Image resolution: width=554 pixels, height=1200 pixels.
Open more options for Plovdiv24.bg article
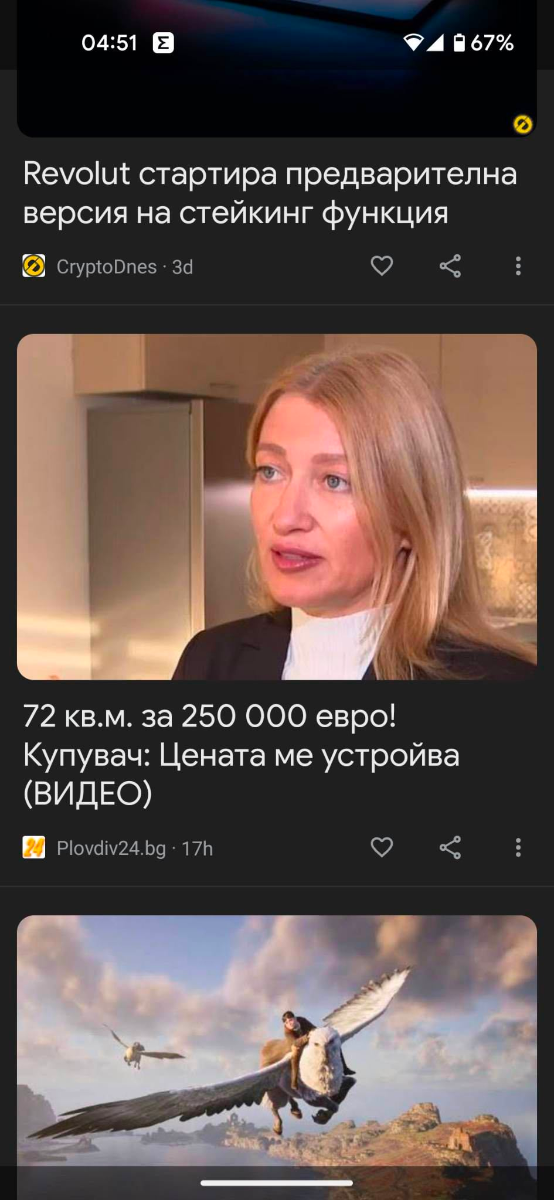pos(518,848)
